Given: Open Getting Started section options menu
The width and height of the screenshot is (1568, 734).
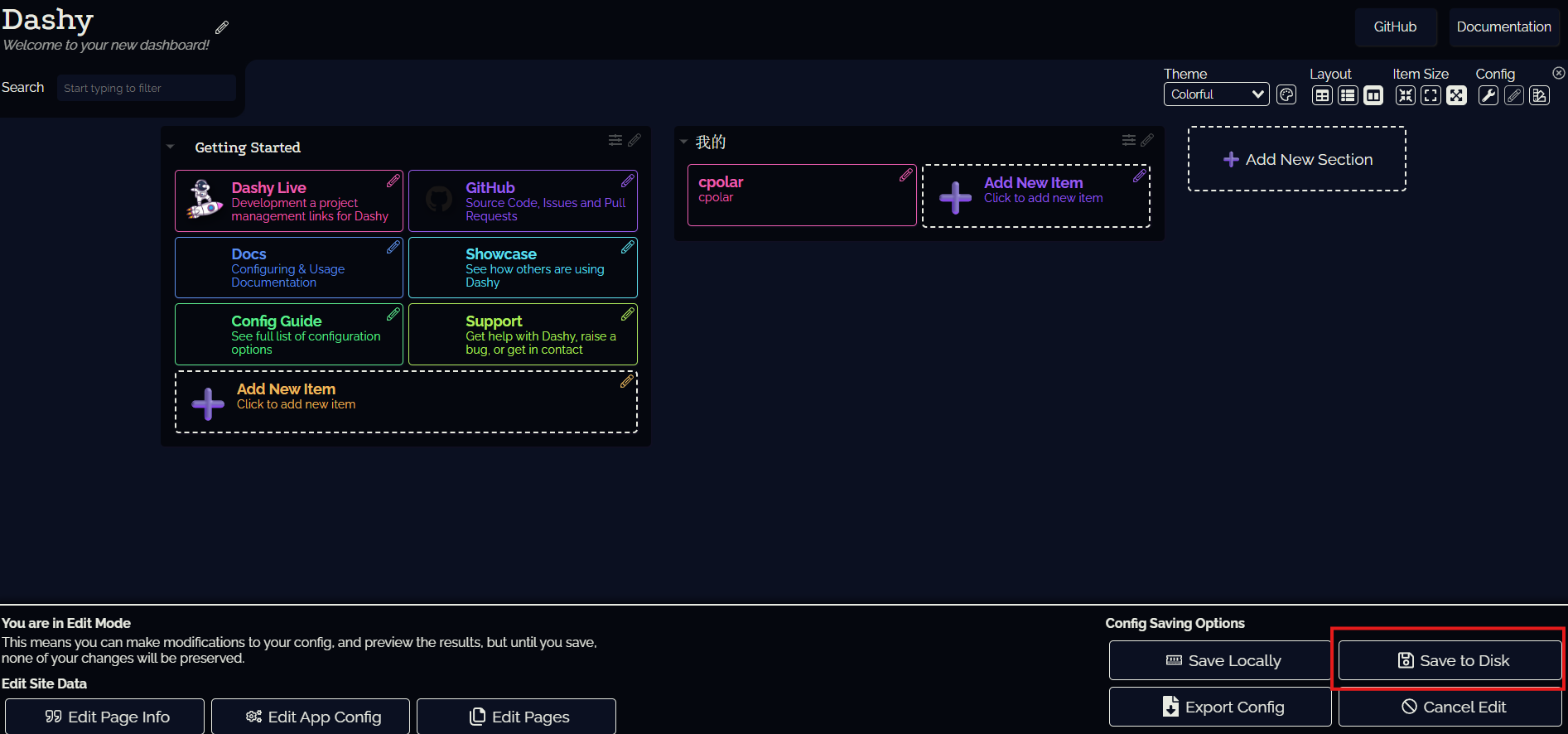Looking at the screenshot, I should (x=615, y=140).
